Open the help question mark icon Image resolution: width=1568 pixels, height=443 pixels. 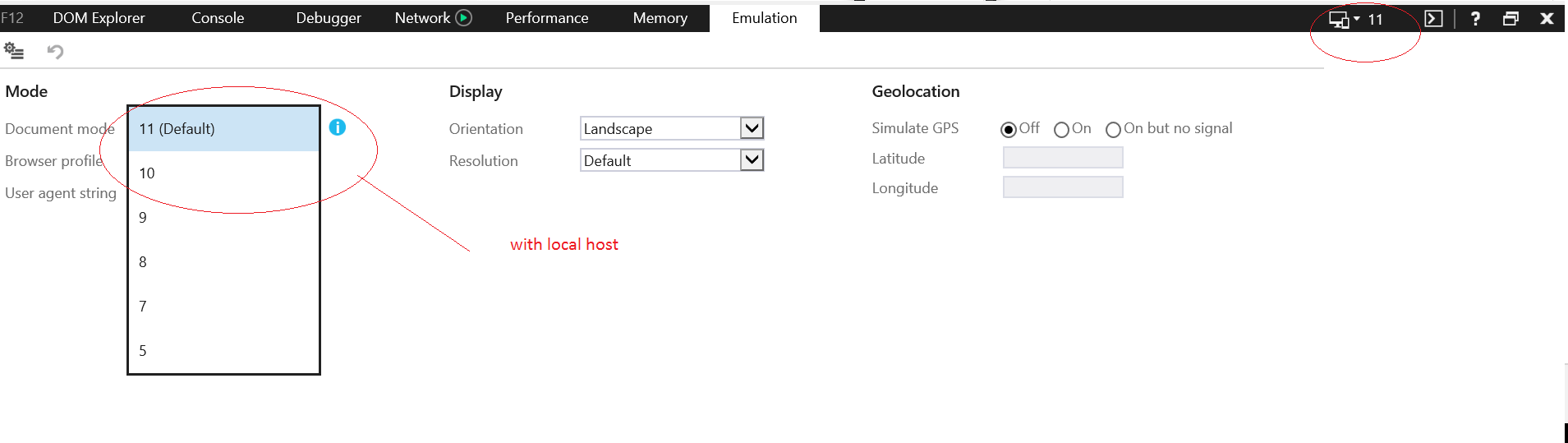1475,18
